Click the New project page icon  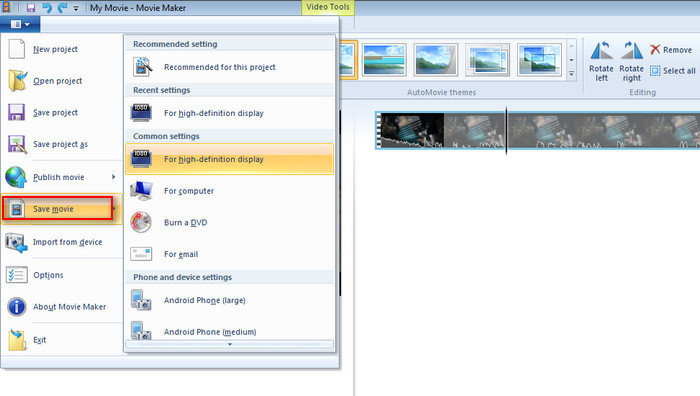[x=17, y=49]
